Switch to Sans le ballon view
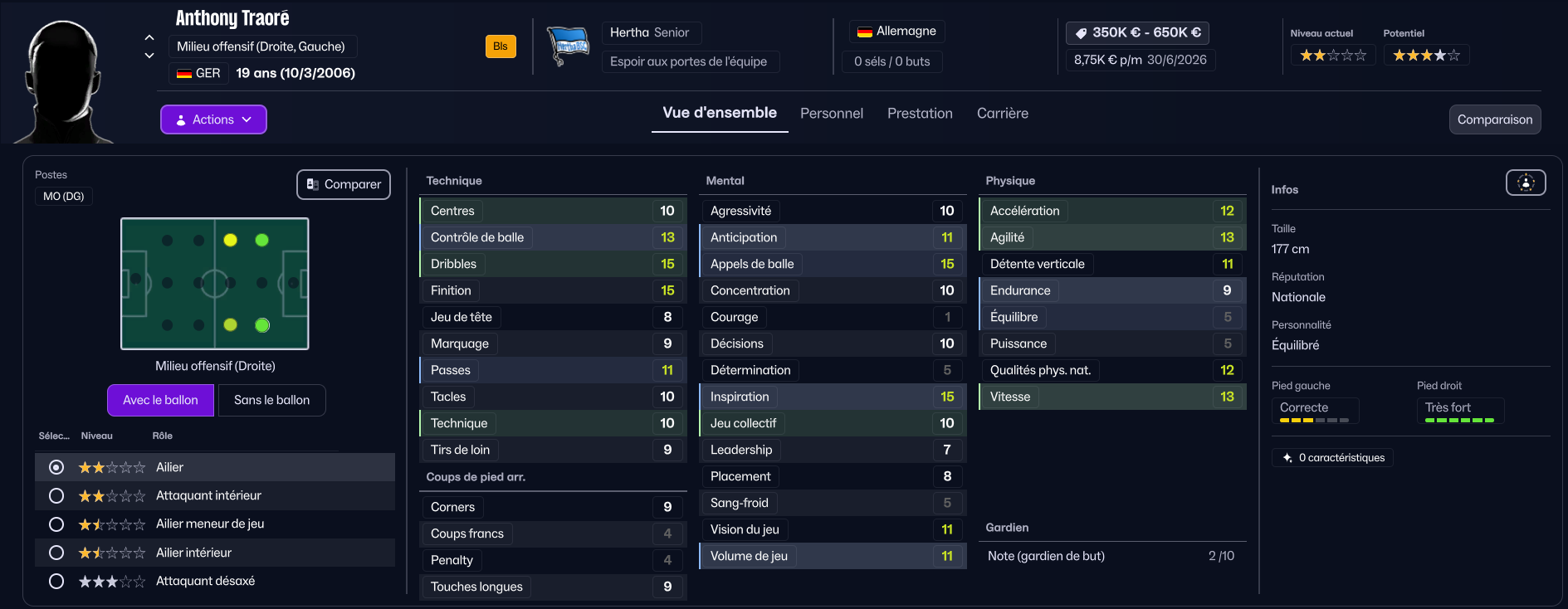This screenshot has width=1568, height=609. coord(271,400)
